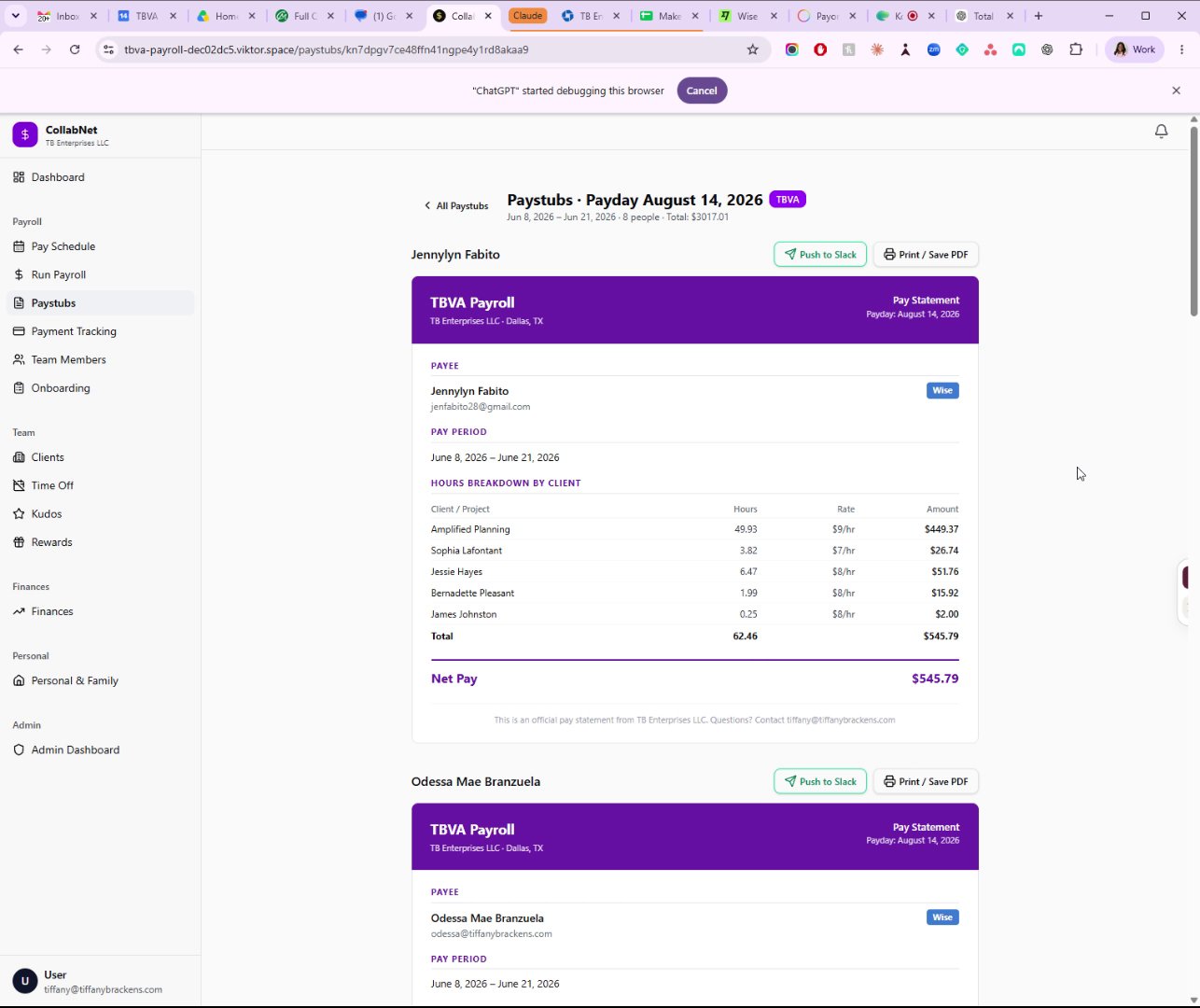Open Rewards in the sidebar
This screenshot has height=1008, width=1200.
(100, 542)
